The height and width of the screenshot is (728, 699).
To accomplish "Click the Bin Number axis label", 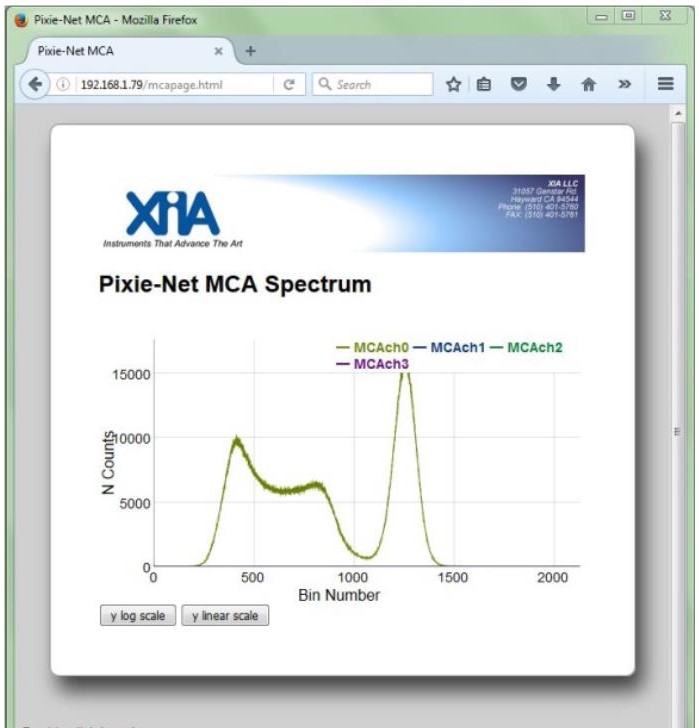I will click(x=339, y=595).
